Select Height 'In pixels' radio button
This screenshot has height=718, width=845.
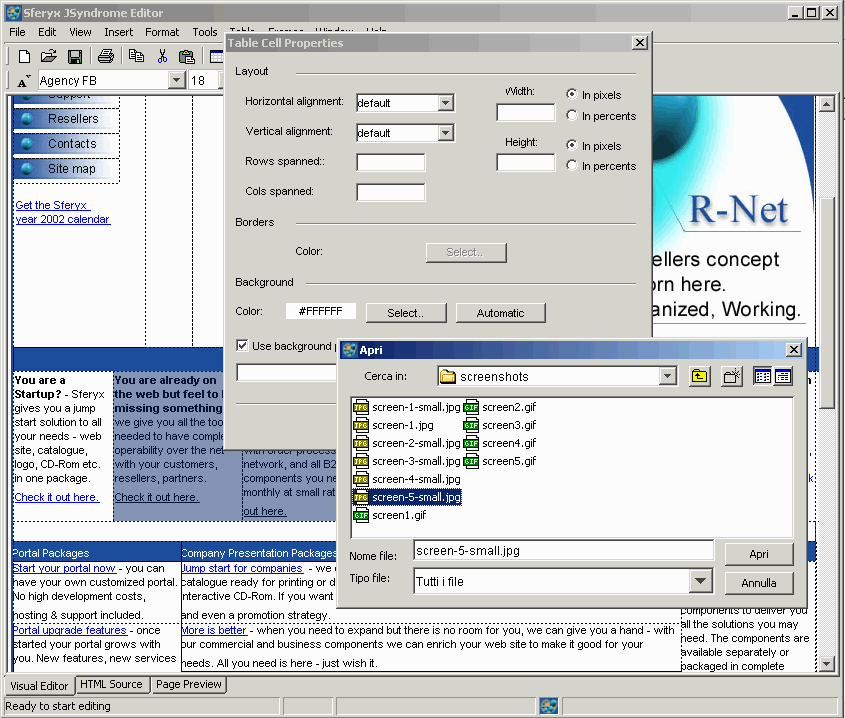coord(572,146)
